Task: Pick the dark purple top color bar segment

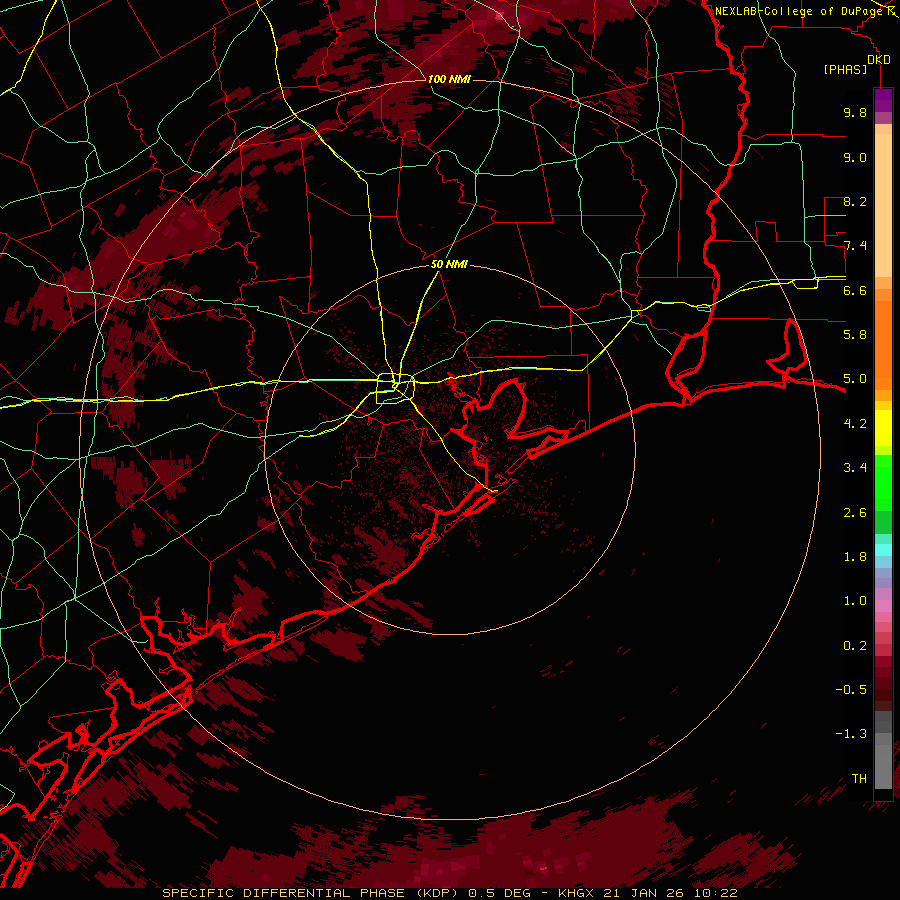Action: (883, 100)
